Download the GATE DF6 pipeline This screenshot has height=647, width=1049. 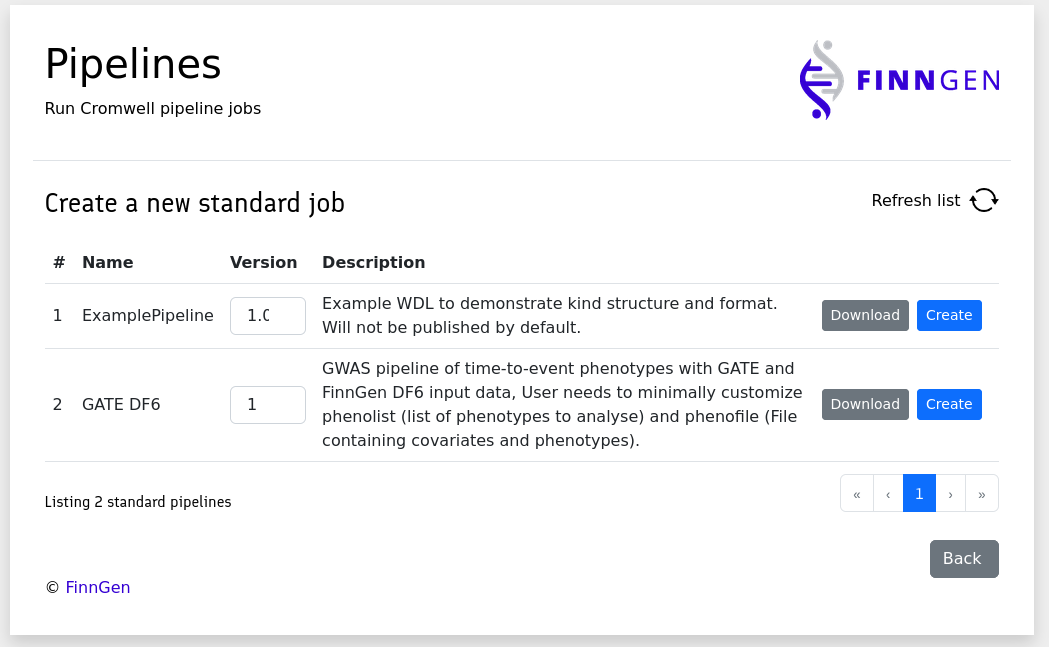click(x=865, y=404)
